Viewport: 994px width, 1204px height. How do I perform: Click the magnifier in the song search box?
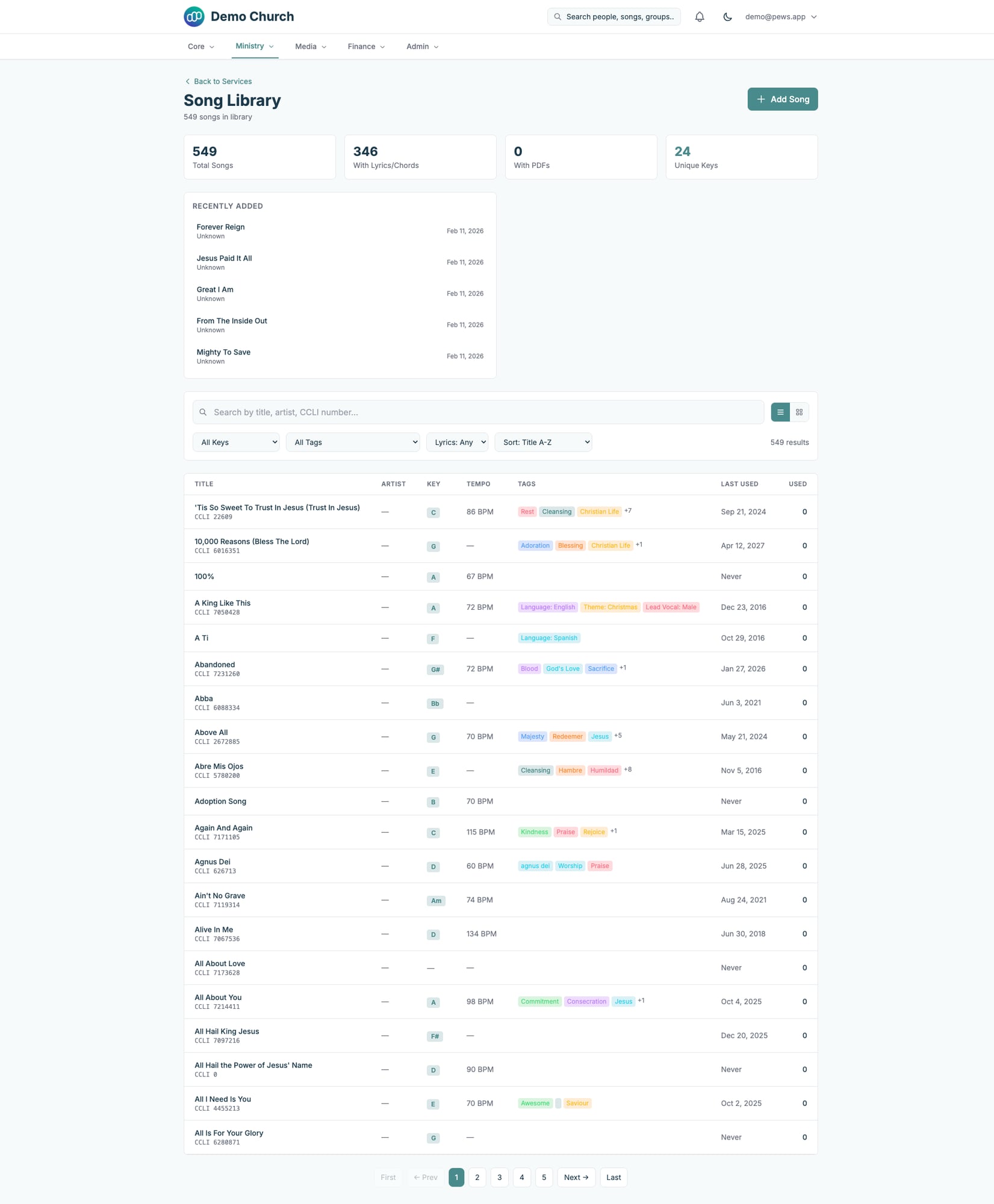click(203, 412)
